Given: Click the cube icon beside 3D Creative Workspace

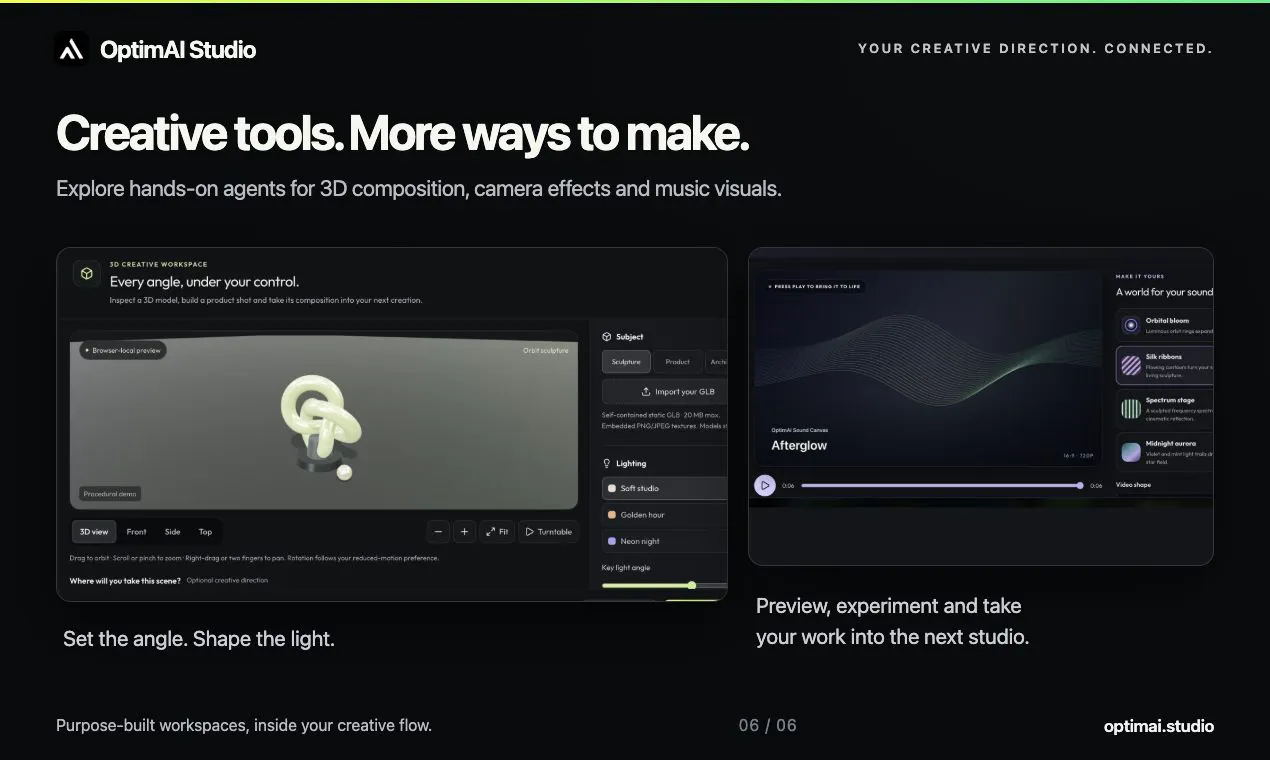Looking at the screenshot, I should pyautogui.click(x=87, y=274).
